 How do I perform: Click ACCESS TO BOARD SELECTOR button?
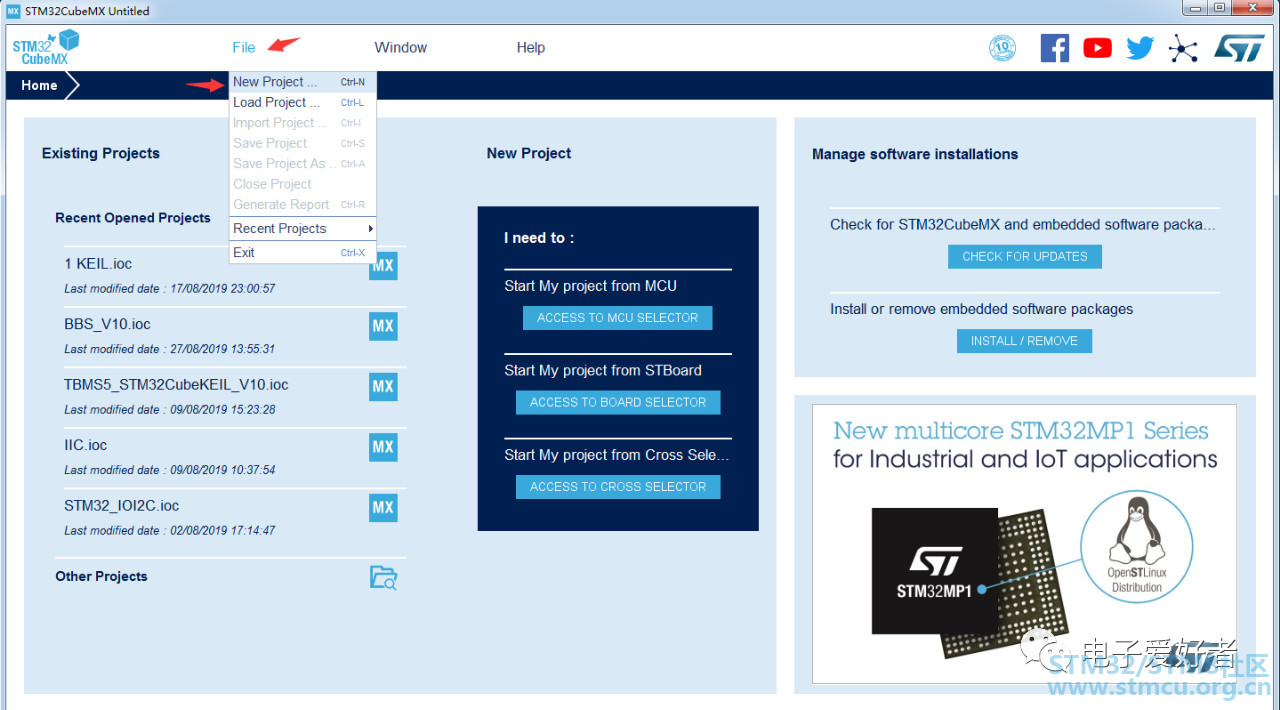tap(618, 402)
